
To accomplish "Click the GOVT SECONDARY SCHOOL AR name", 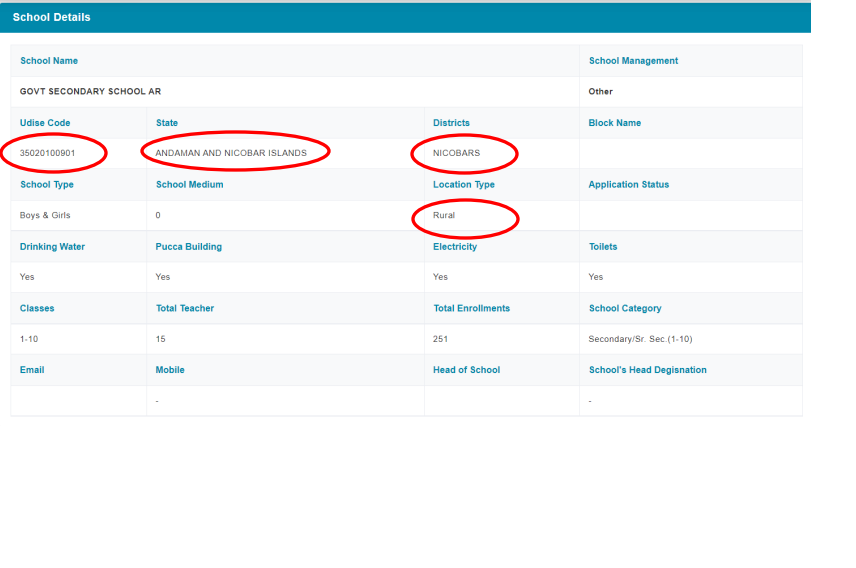I will [91, 91].
